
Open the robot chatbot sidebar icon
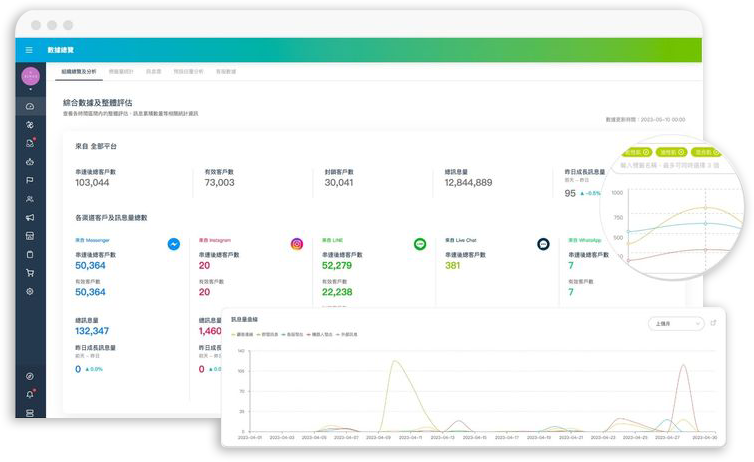[30, 162]
